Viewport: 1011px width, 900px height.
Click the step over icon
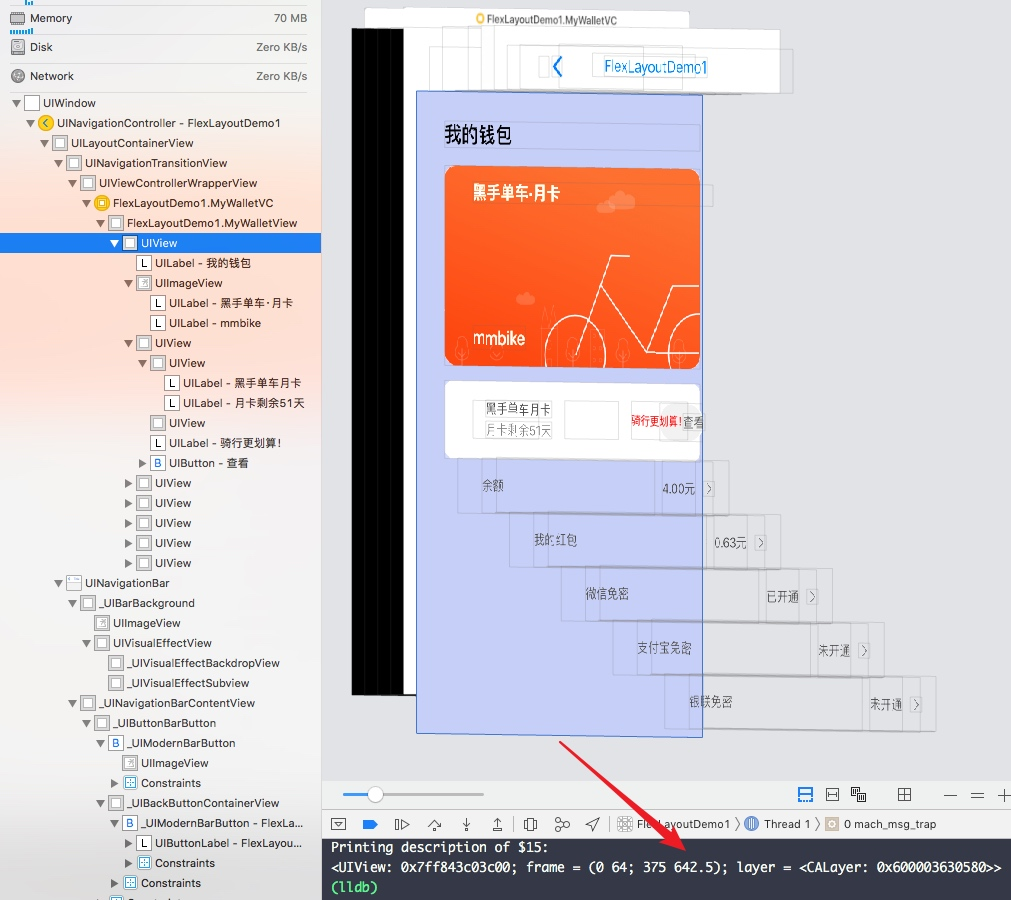pyautogui.click(x=435, y=824)
